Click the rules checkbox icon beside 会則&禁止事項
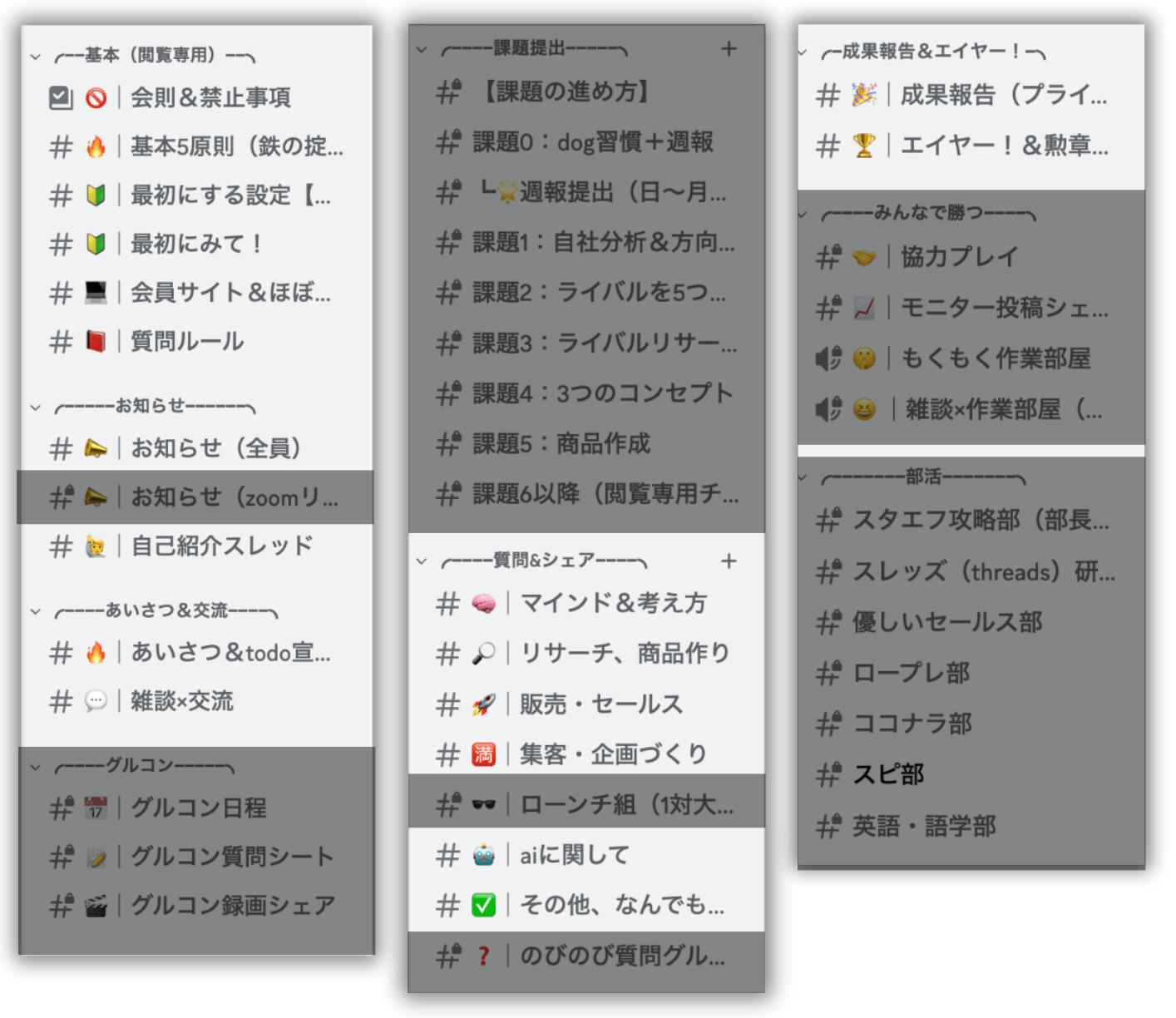 [61, 98]
